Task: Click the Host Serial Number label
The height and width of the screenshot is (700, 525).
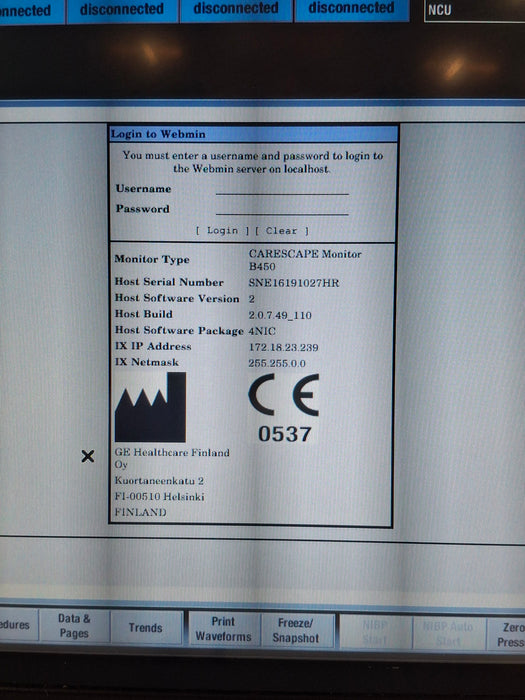Action: pyautogui.click(x=169, y=282)
